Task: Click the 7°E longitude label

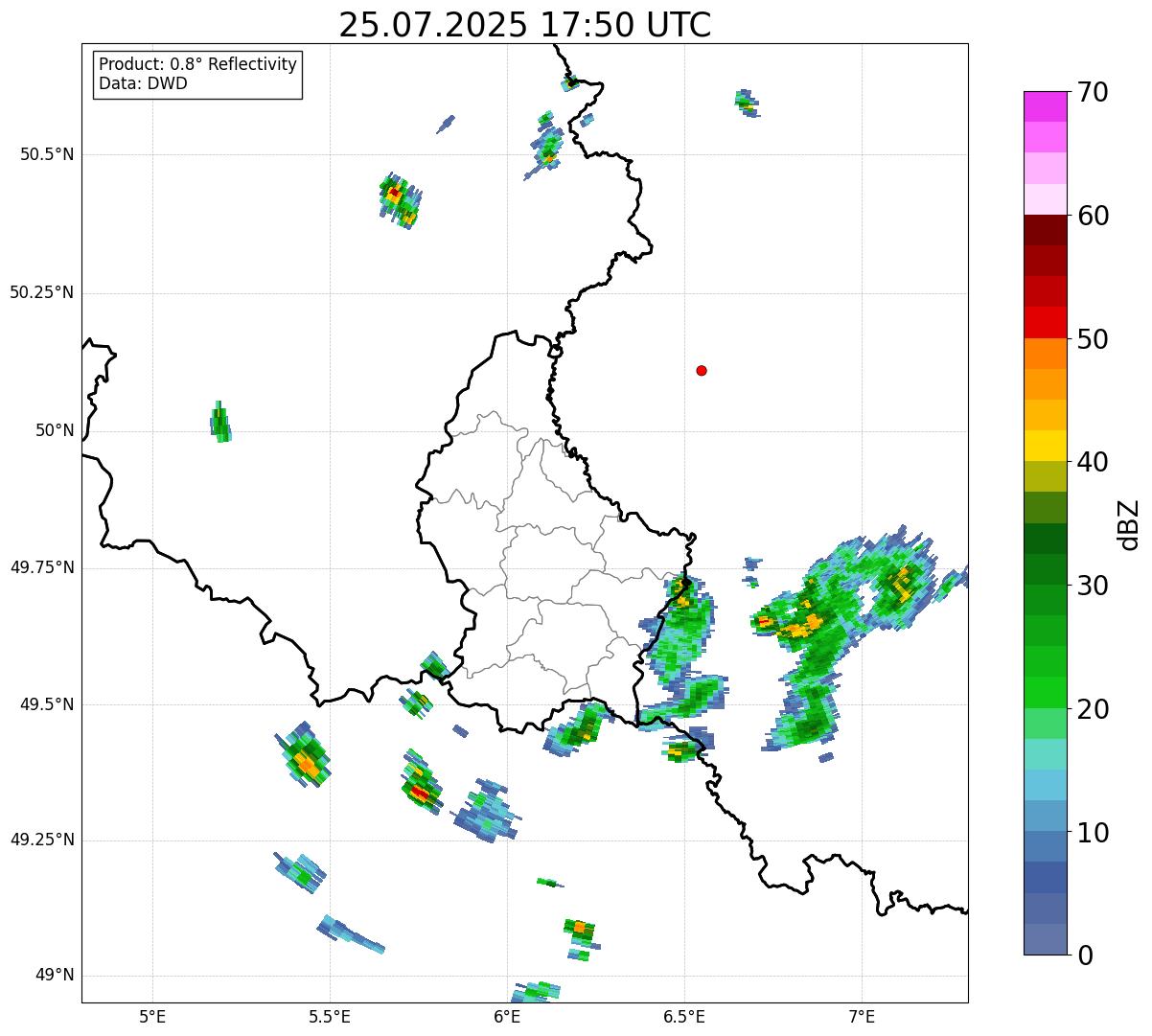Action: pyautogui.click(x=862, y=1016)
